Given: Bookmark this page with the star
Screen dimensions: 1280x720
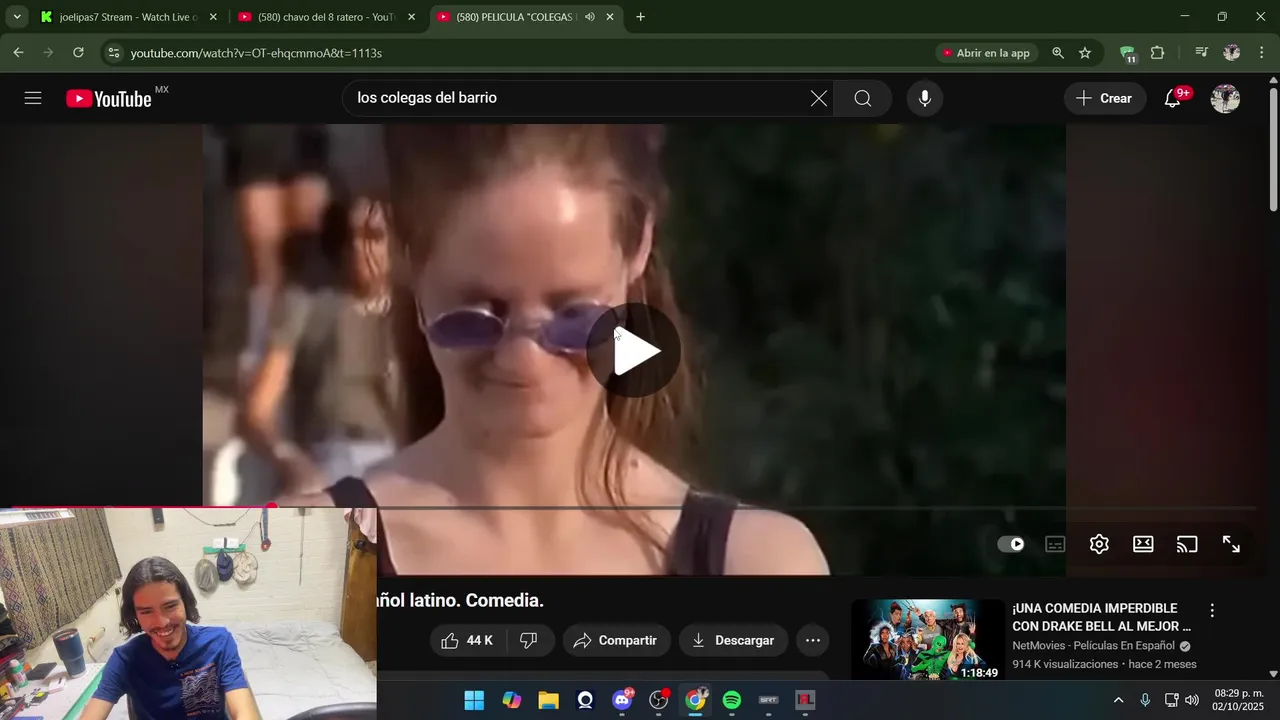Looking at the screenshot, I should click(x=1085, y=53).
